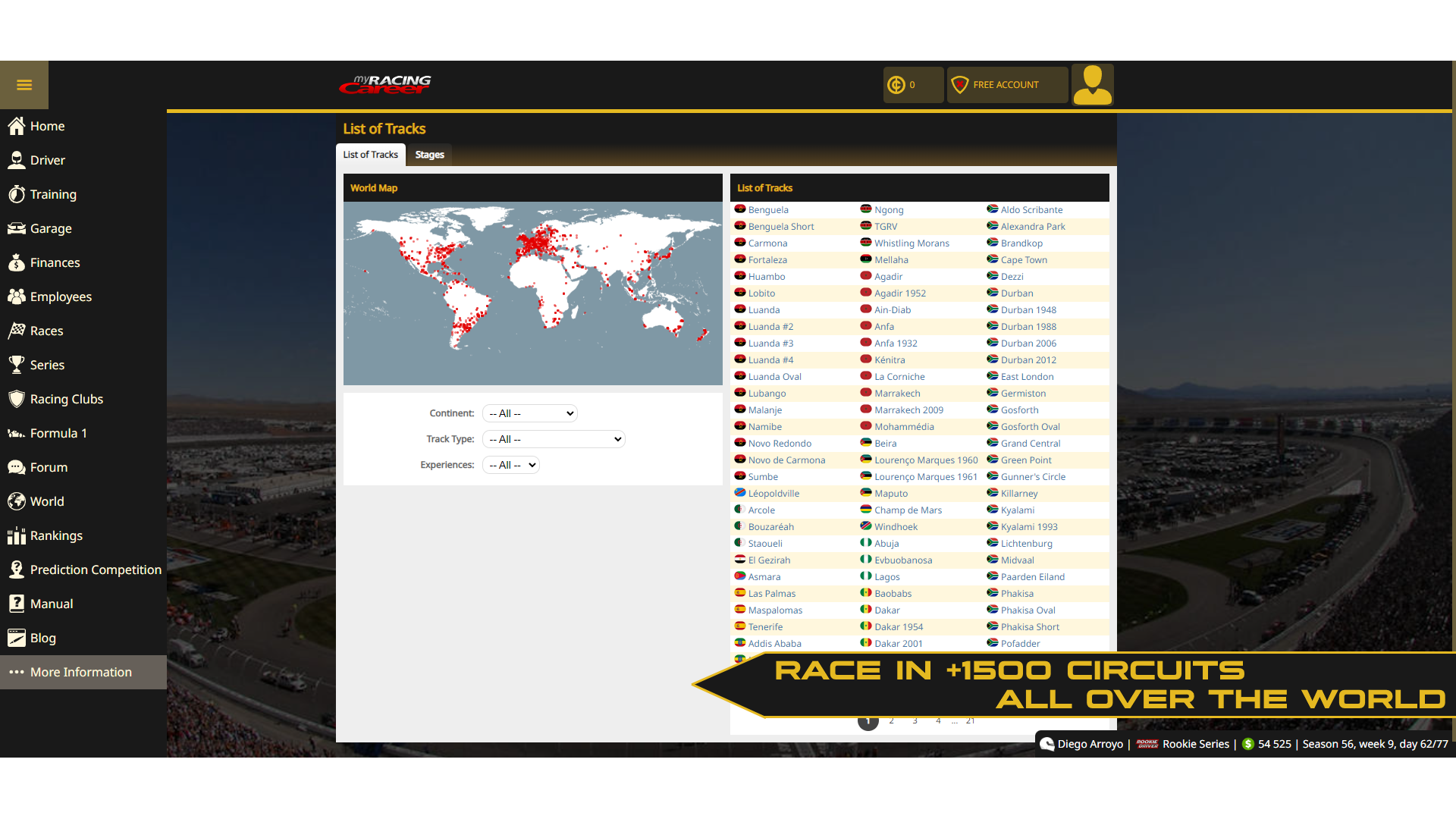Open the Training section via stopwatch icon
This screenshot has height=819, width=1456.
[17, 194]
